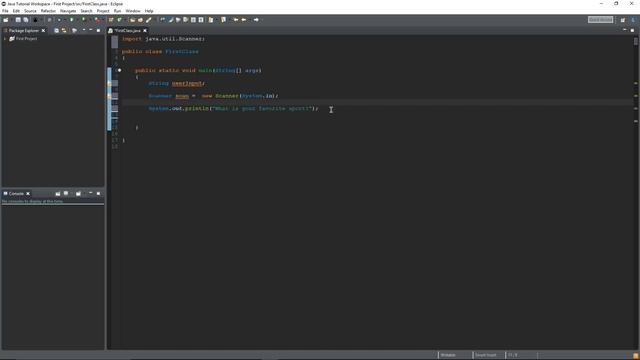Expand the First Project tree node

5,39
